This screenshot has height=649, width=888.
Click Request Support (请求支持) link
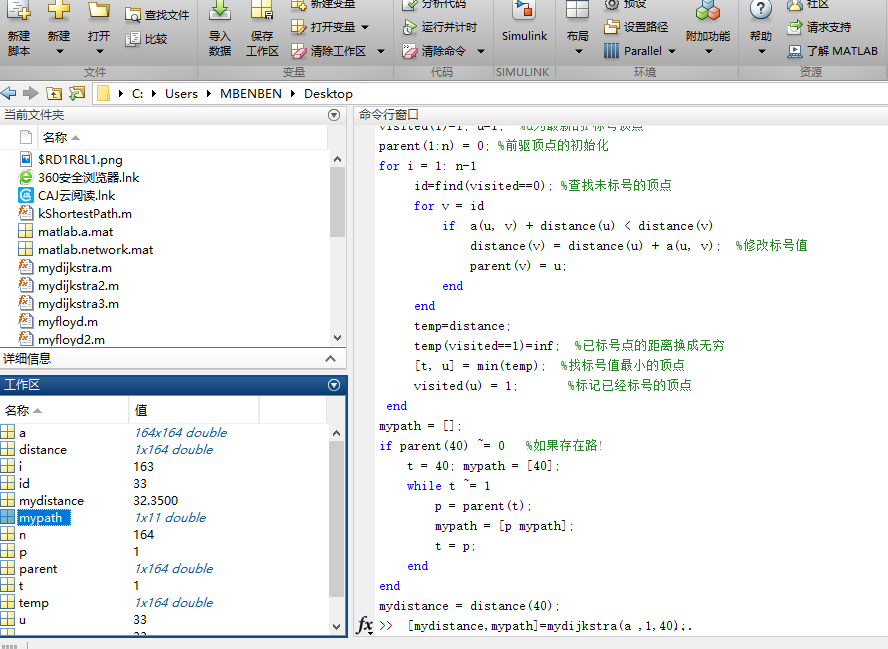click(x=827, y=27)
